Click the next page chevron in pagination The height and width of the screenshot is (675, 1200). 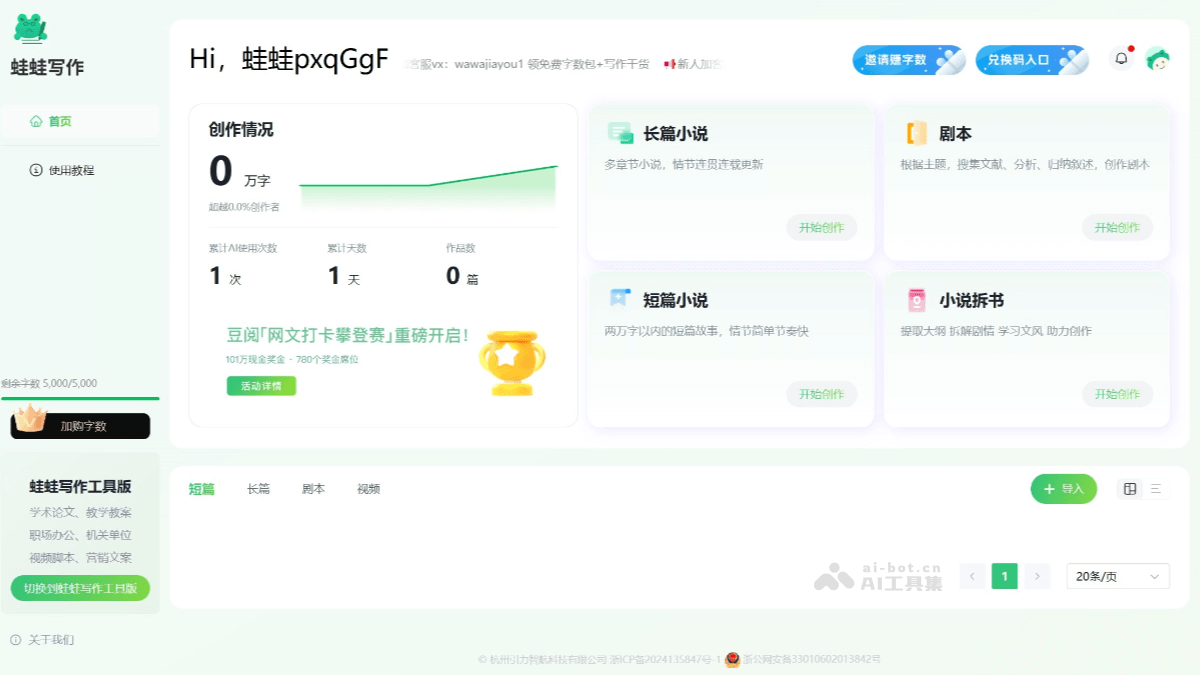(1037, 576)
